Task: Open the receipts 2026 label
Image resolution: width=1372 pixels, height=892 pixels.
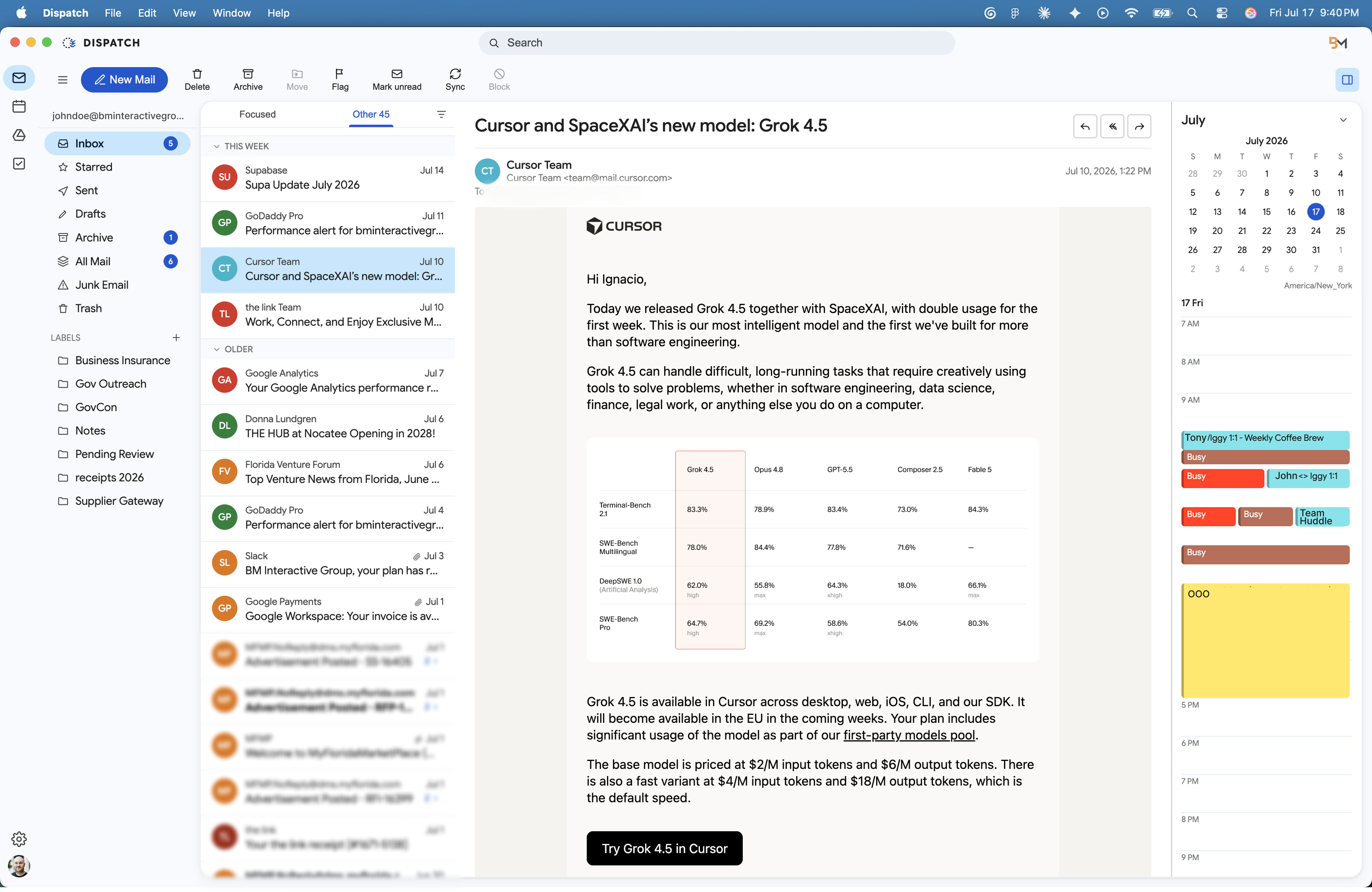Action: tap(118, 477)
